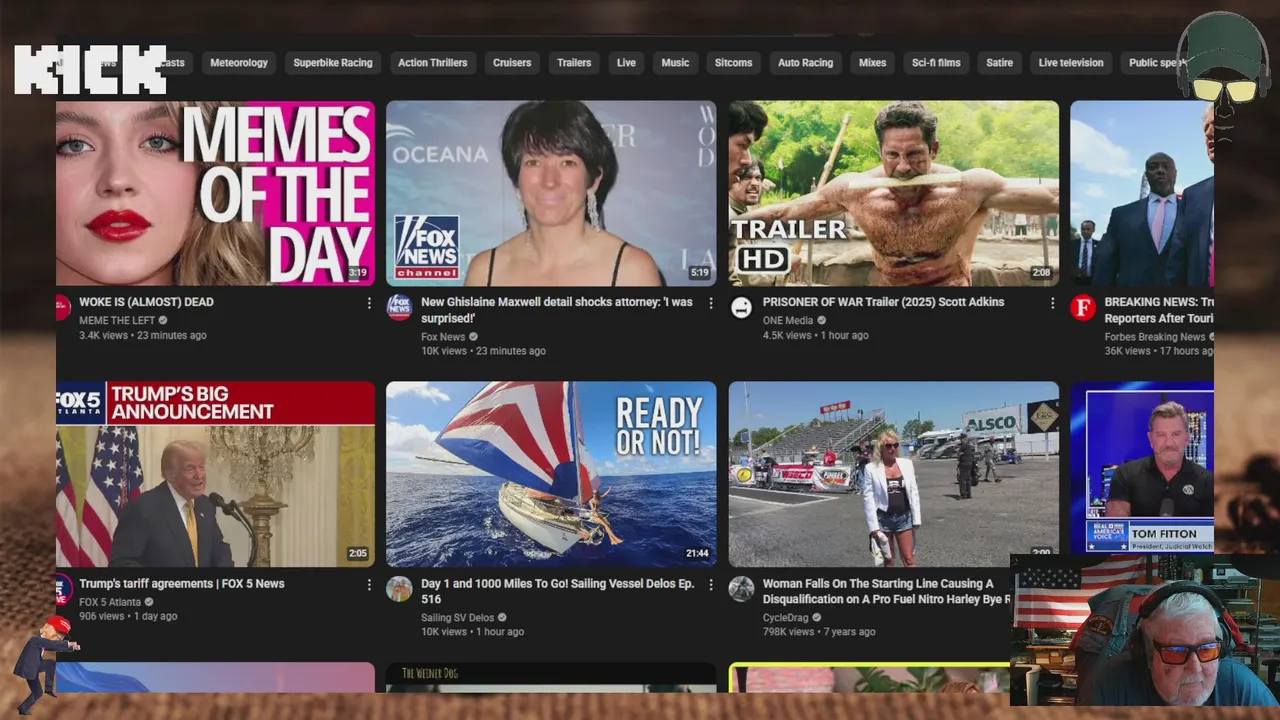This screenshot has height=720, width=1280.
Task: Click the '798K views • 7 years ago' text
Action: point(819,632)
